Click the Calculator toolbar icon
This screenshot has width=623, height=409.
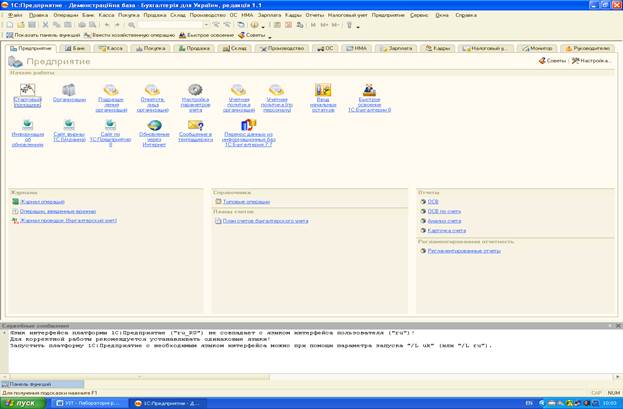(277, 25)
